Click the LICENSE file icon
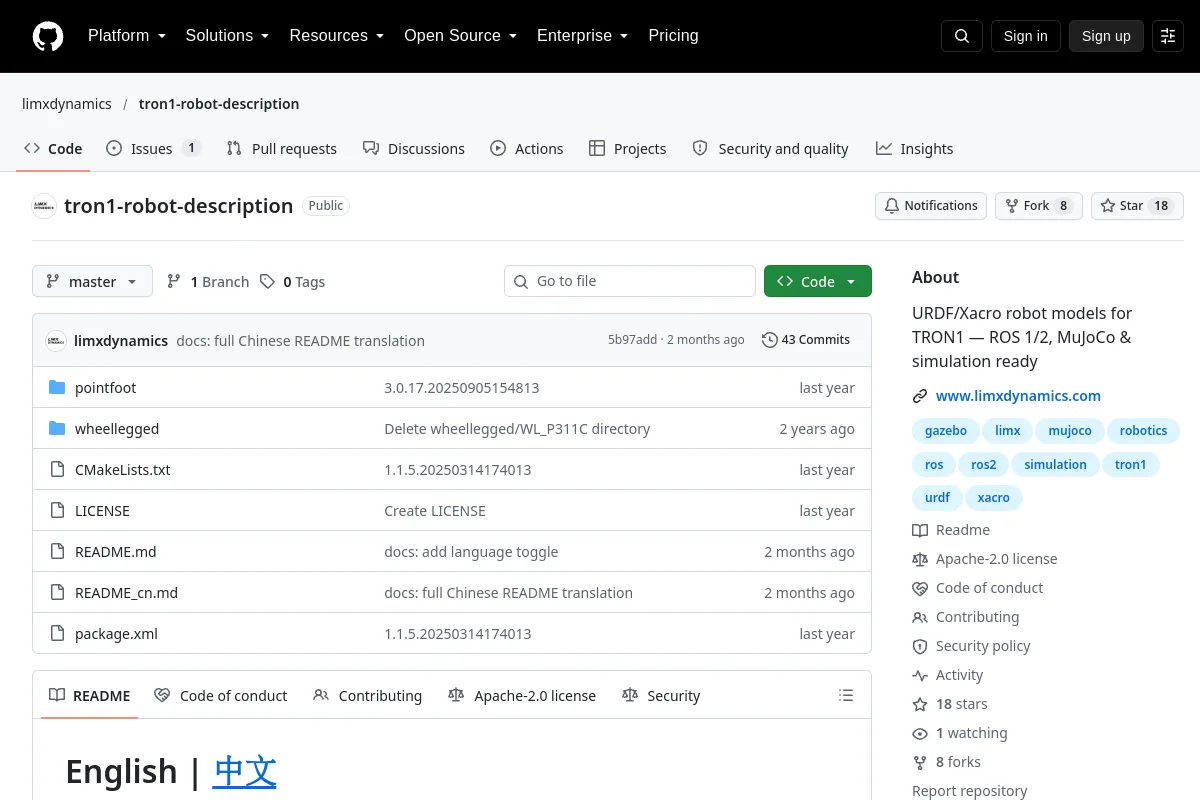The width and height of the screenshot is (1200, 800). point(57,511)
